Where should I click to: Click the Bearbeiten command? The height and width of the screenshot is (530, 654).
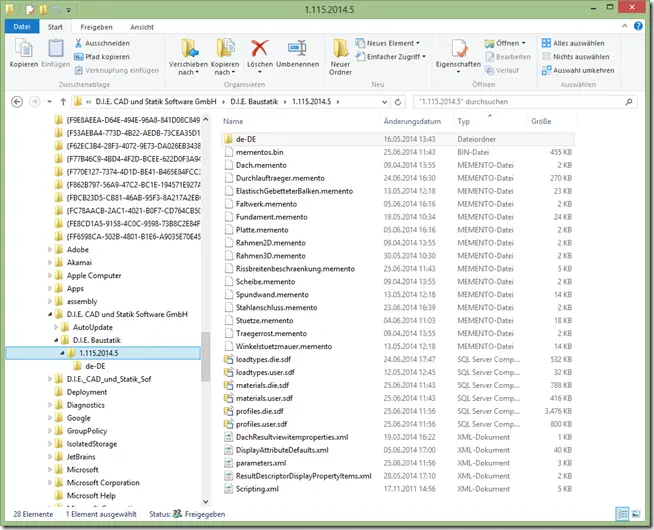click(x=508, y=57)
